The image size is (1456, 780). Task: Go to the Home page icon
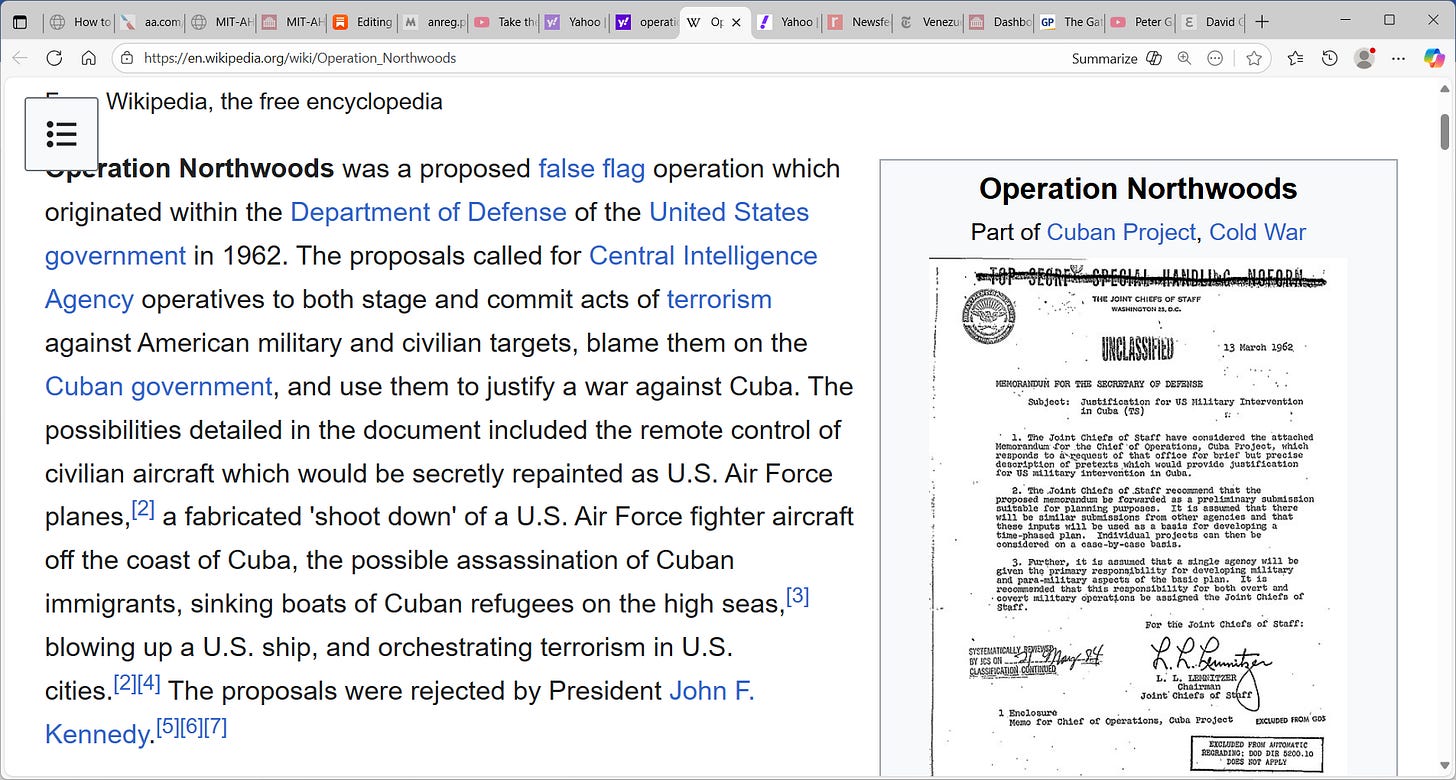pyautogui.click(x=88, y=58)
